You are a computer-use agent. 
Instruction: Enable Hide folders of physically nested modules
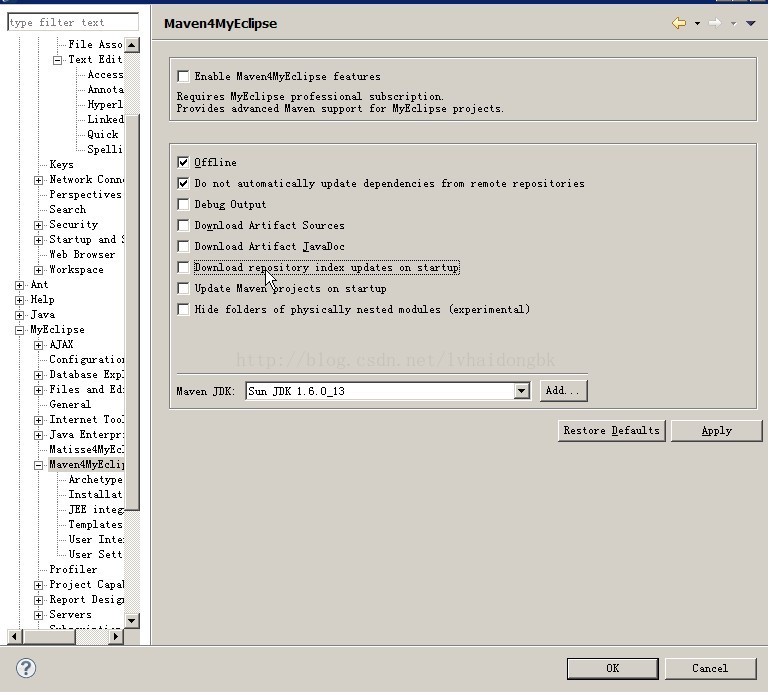pyautogui.click(x=183, y=309)
